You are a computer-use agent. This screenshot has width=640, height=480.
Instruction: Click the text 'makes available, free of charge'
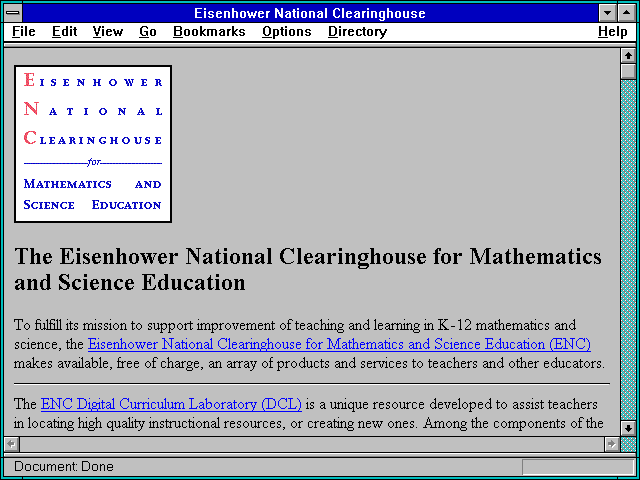click(x=109, y=363)
